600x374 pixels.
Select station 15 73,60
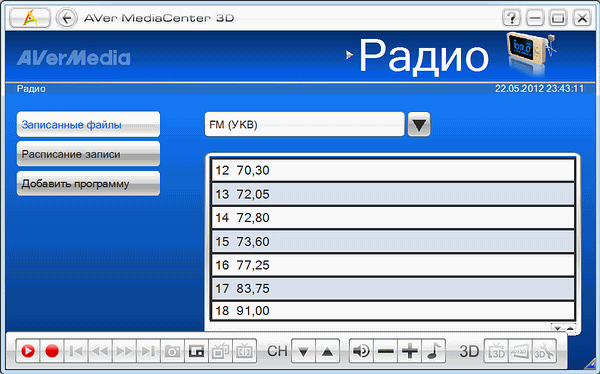[x=393, y=242]
